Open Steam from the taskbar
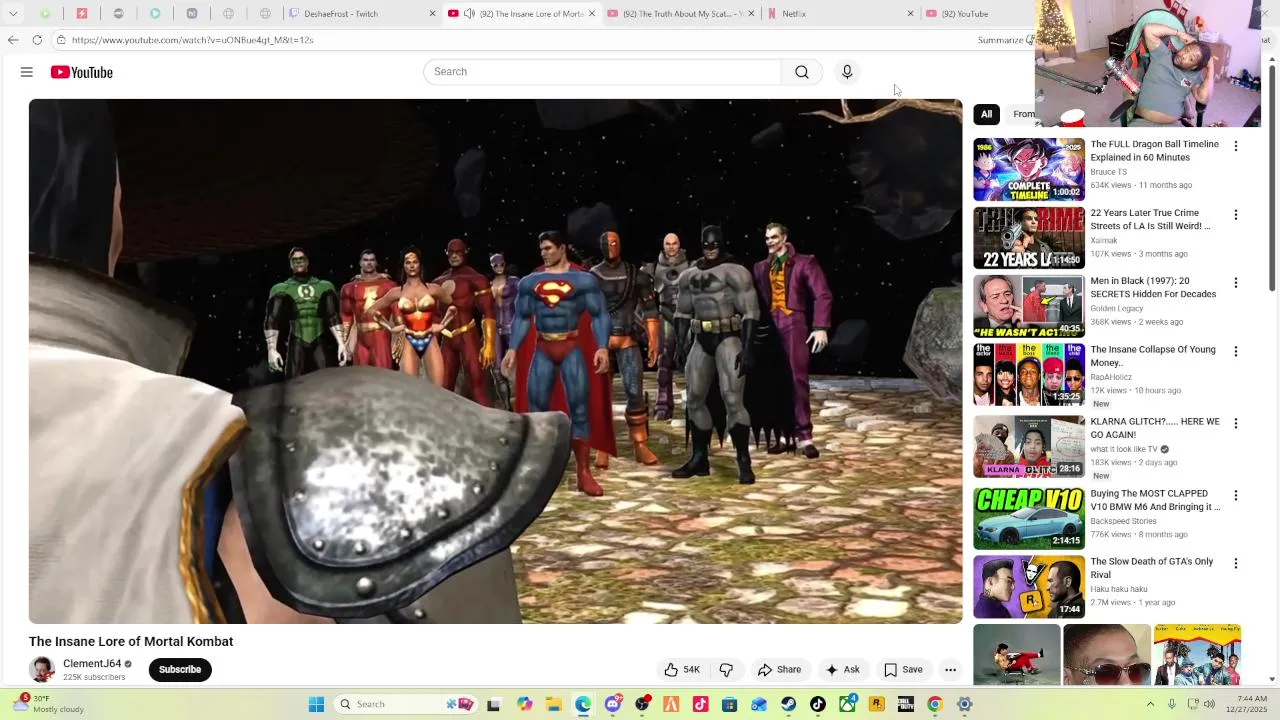 coord(789,704)
